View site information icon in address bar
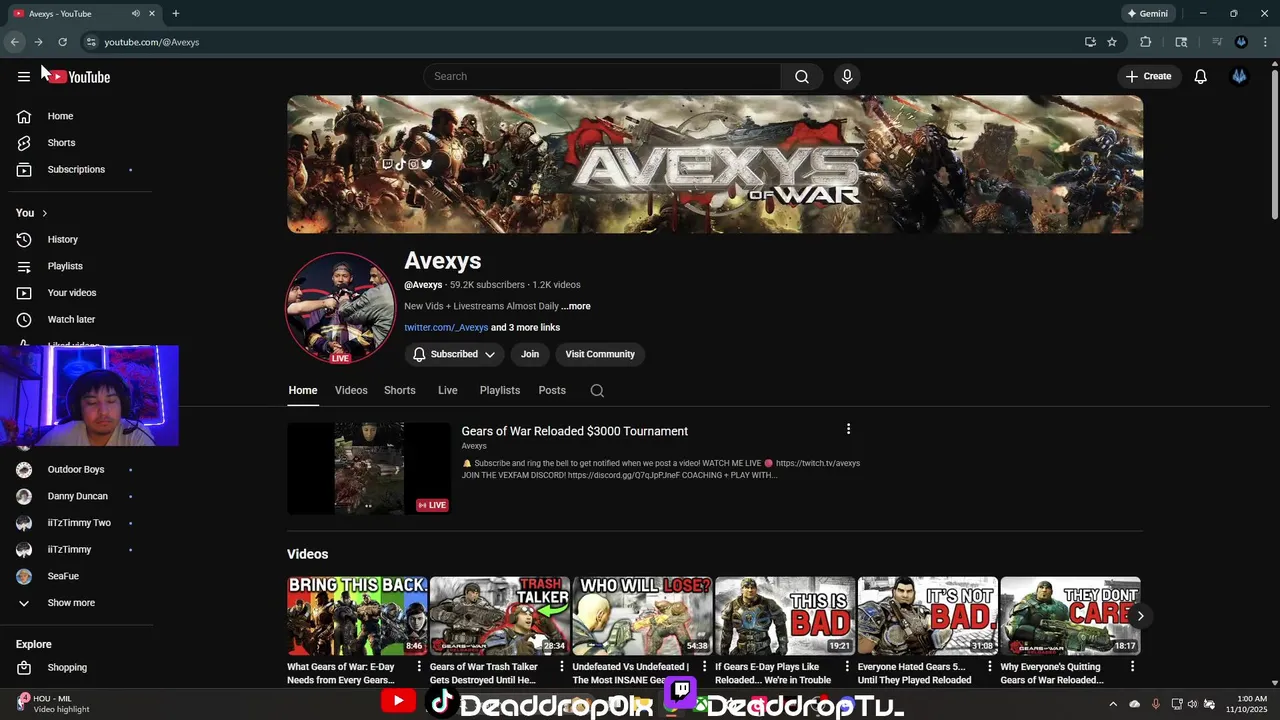The image size is (1280, 720). click(91, 42)
